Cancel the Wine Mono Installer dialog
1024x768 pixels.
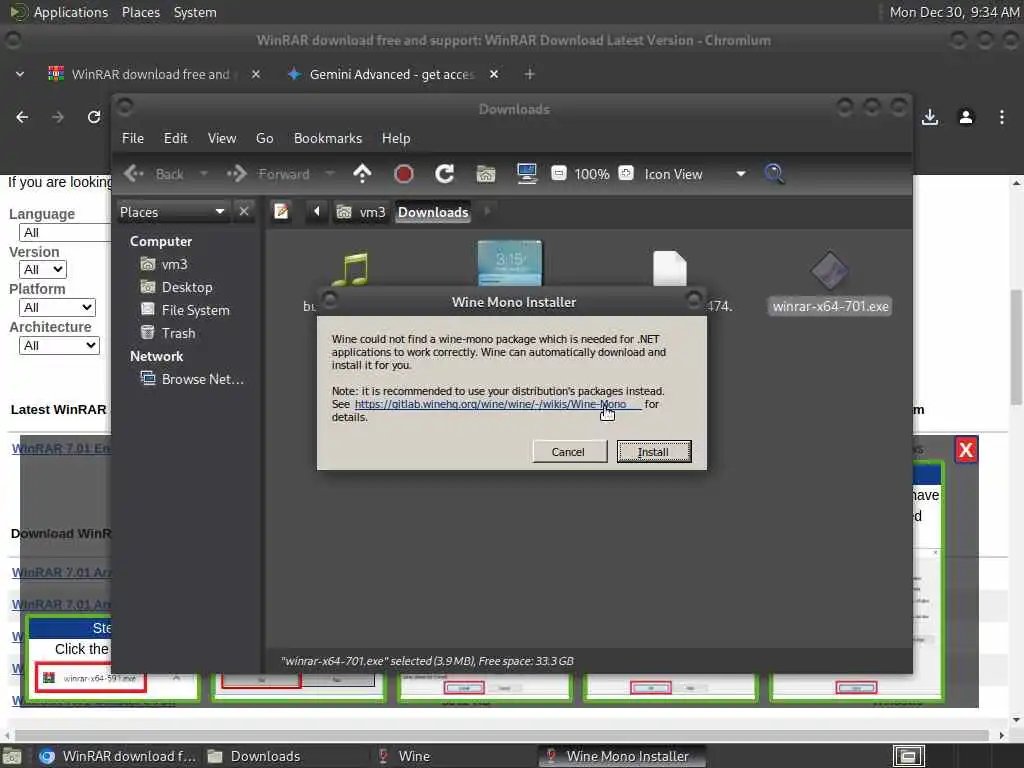click(x=569, y=452)
